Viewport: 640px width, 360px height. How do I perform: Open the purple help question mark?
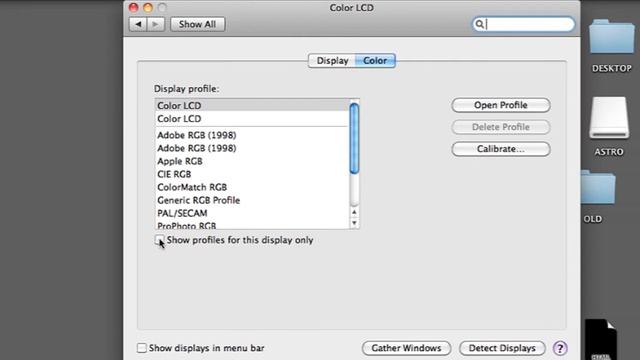click(560, 348)
